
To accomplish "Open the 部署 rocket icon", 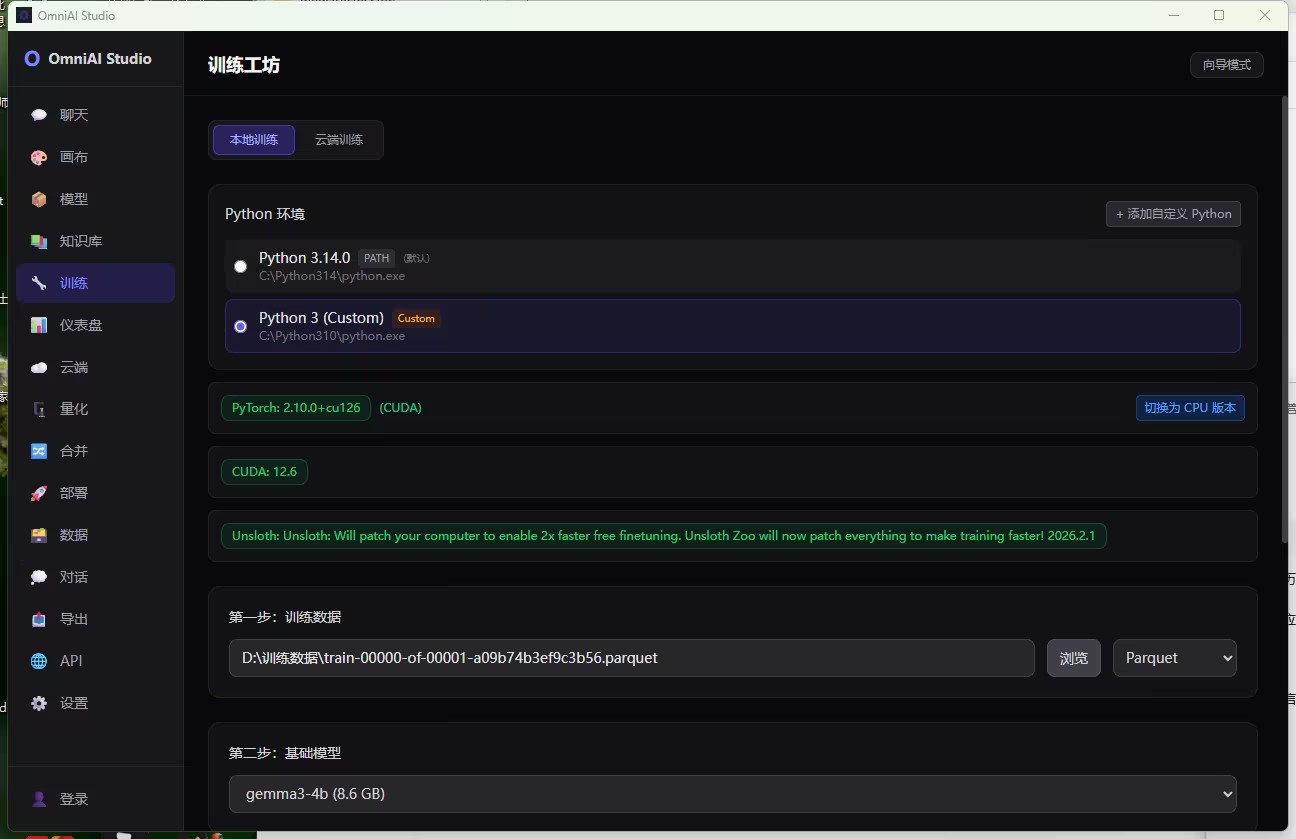I will [39, 493].
